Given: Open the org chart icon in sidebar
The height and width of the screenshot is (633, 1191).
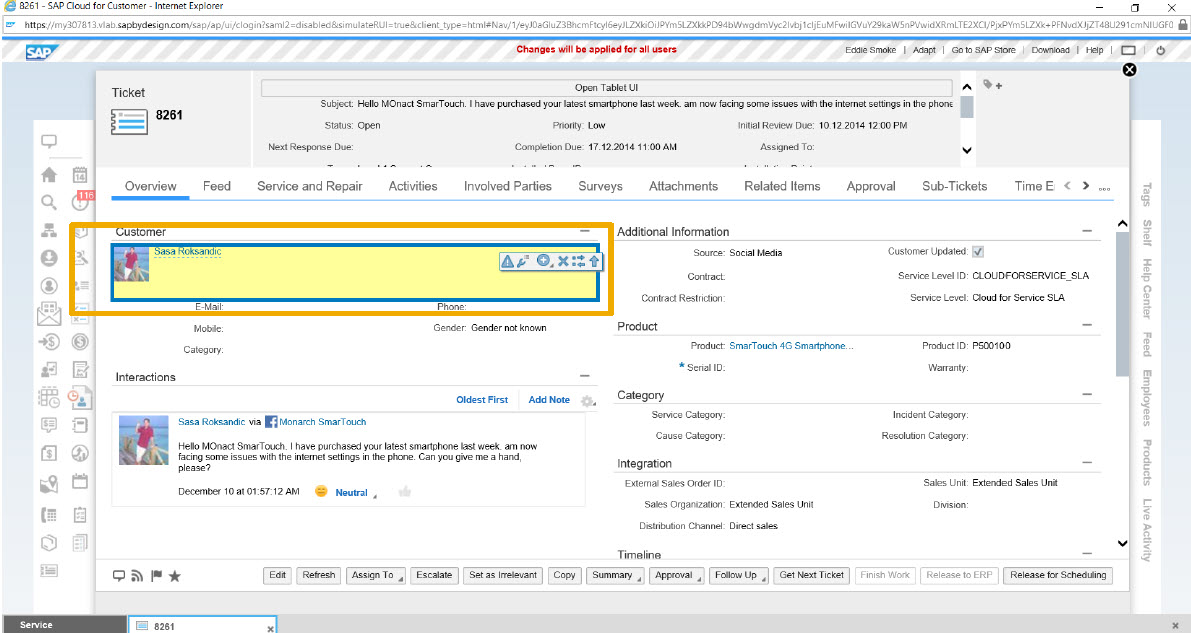Looking at the screenshot, I should [x=49, y=230].
